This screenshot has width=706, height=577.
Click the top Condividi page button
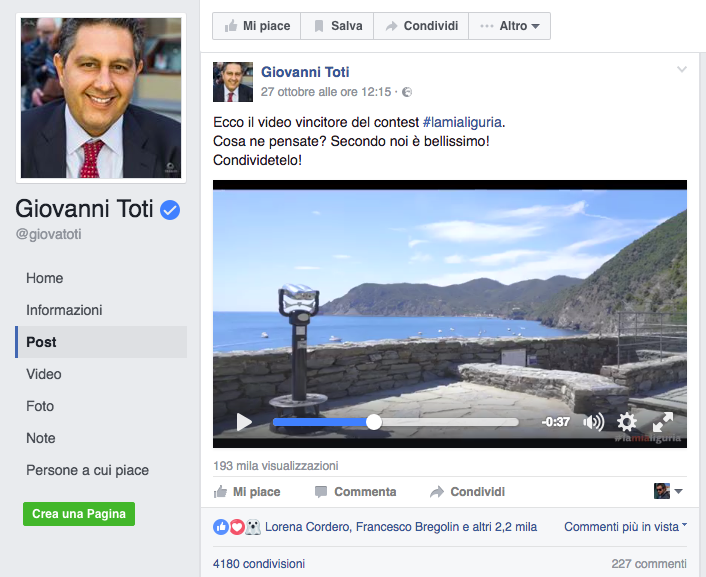point(421,26)
